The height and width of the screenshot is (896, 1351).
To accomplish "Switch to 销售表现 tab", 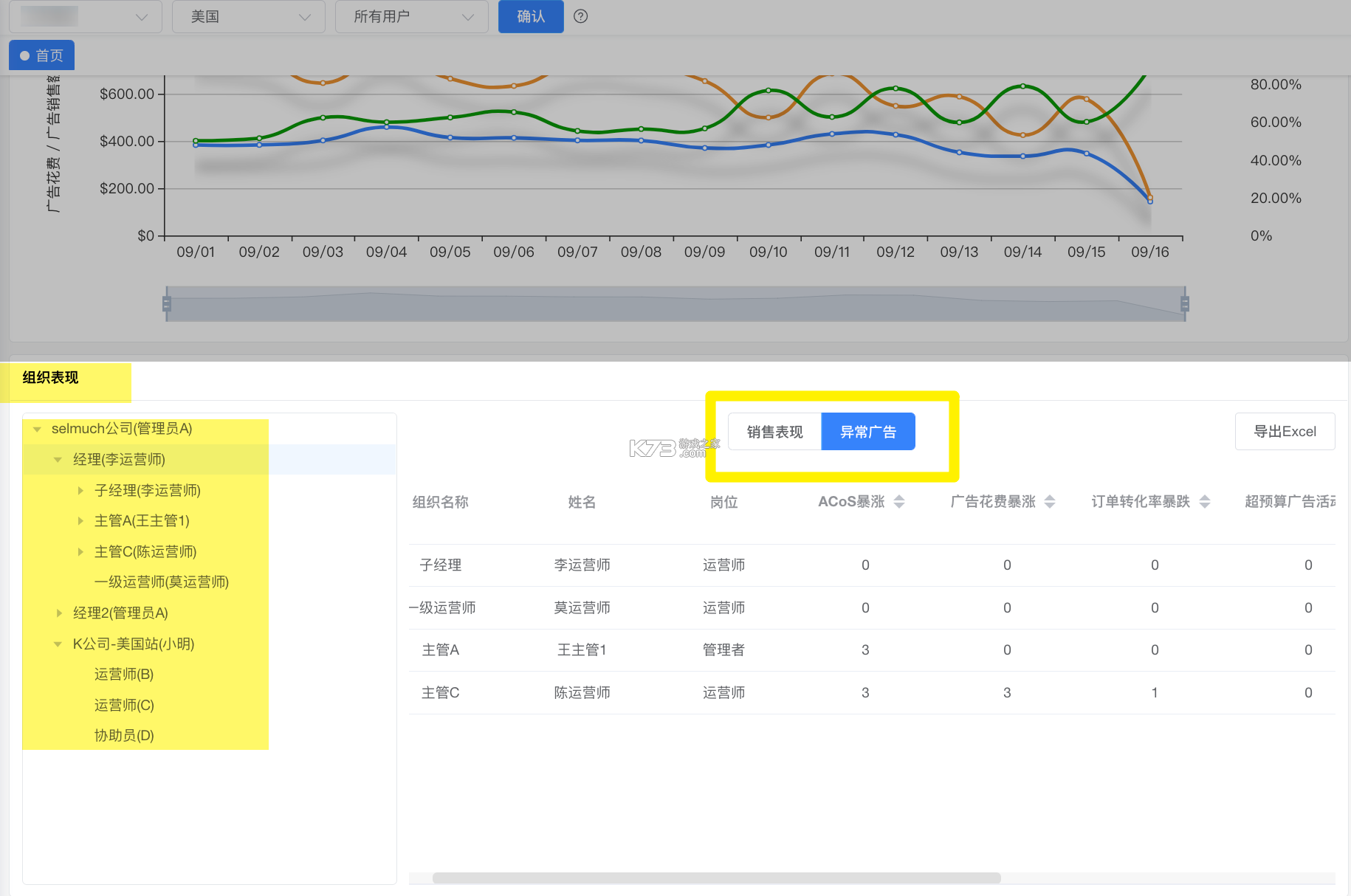I will click(774, 432).
